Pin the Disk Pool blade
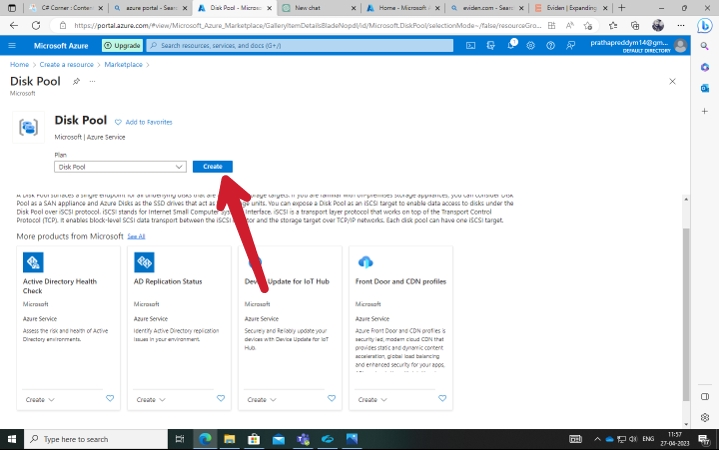 pyautogui.click(x=76, y=81)
